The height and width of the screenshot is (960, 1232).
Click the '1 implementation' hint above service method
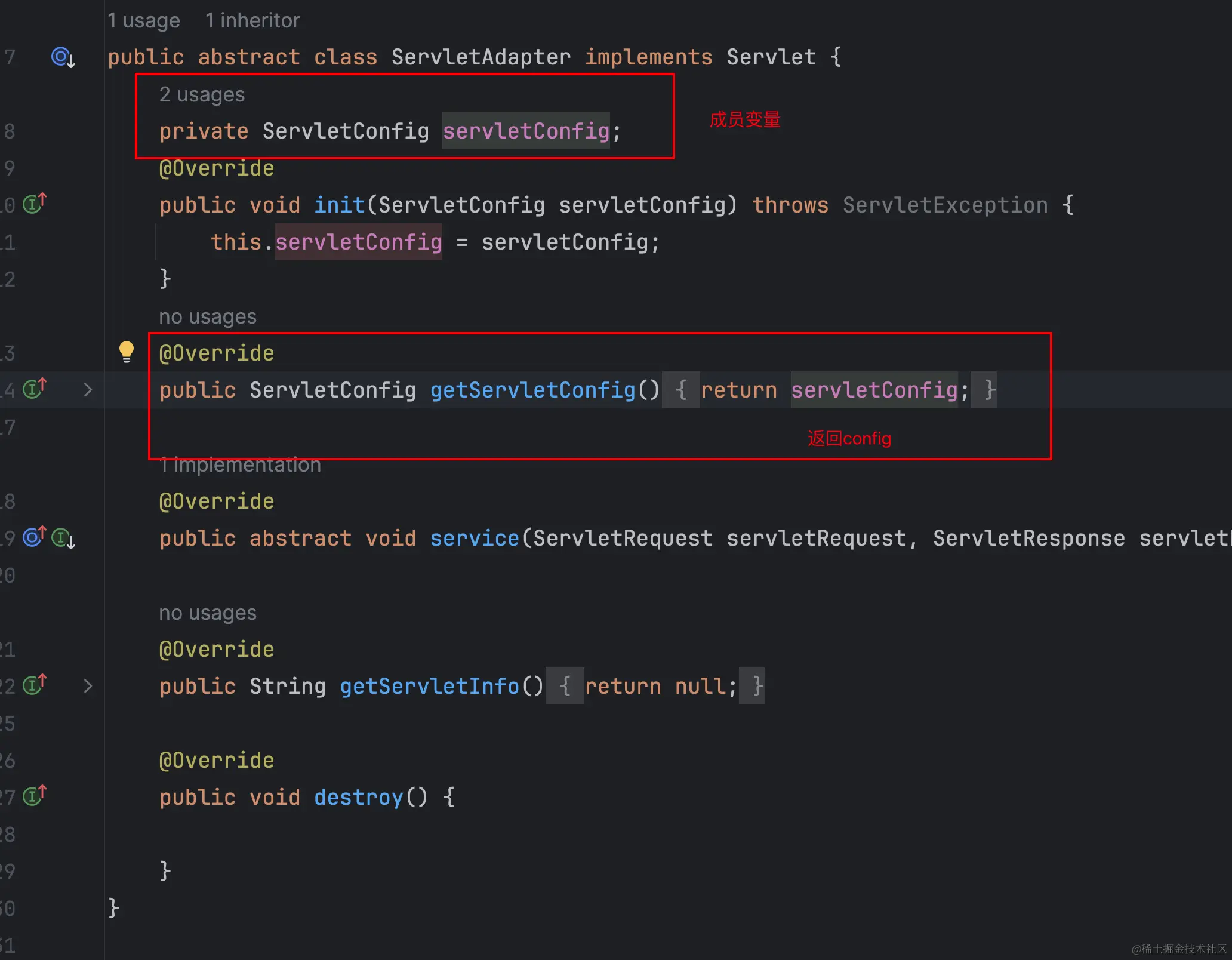241,465
